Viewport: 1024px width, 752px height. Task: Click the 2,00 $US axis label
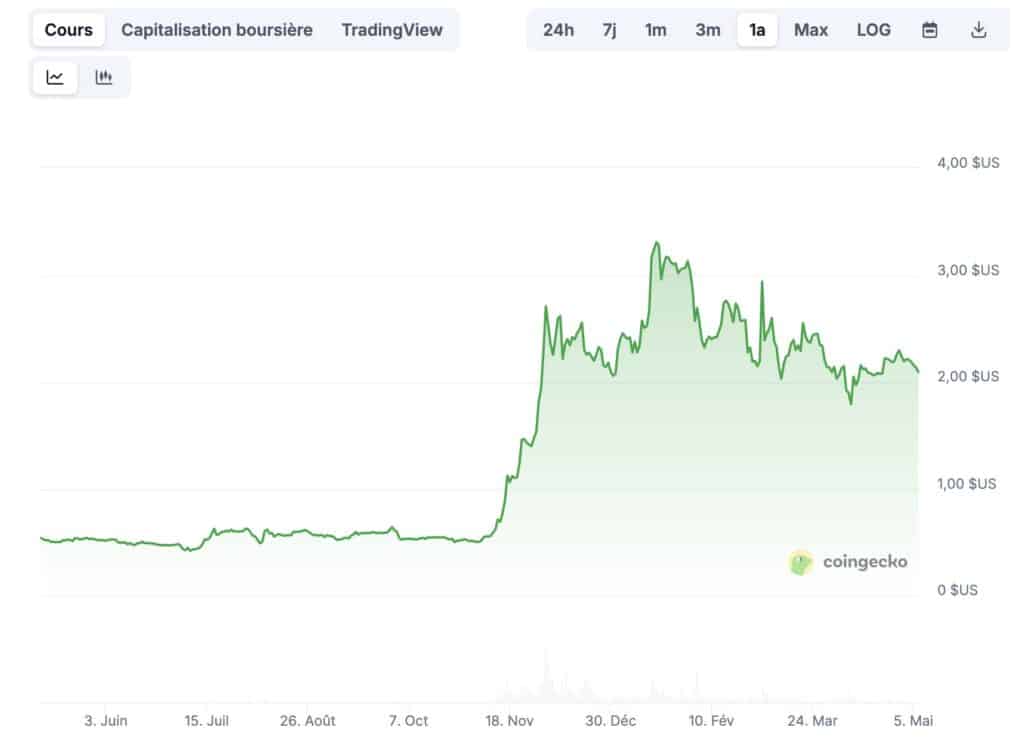pos(968,377)
